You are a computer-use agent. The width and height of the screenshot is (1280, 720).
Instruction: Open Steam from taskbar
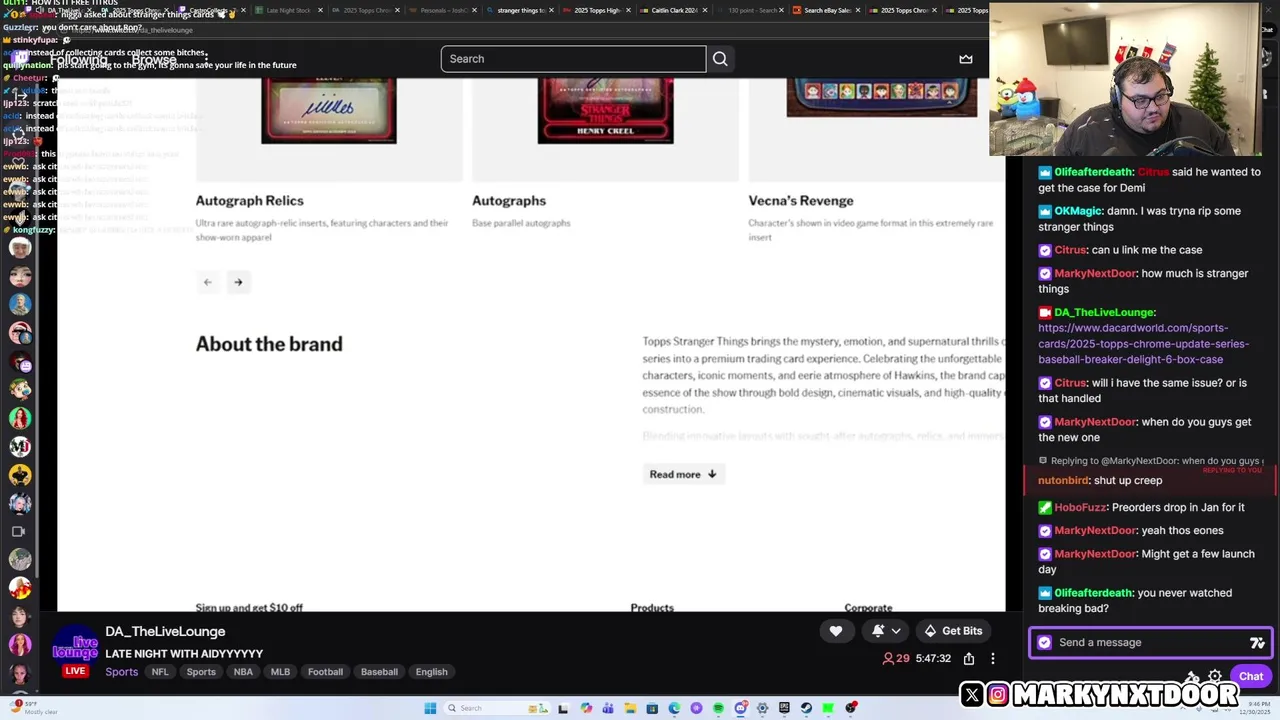point(806,708)
